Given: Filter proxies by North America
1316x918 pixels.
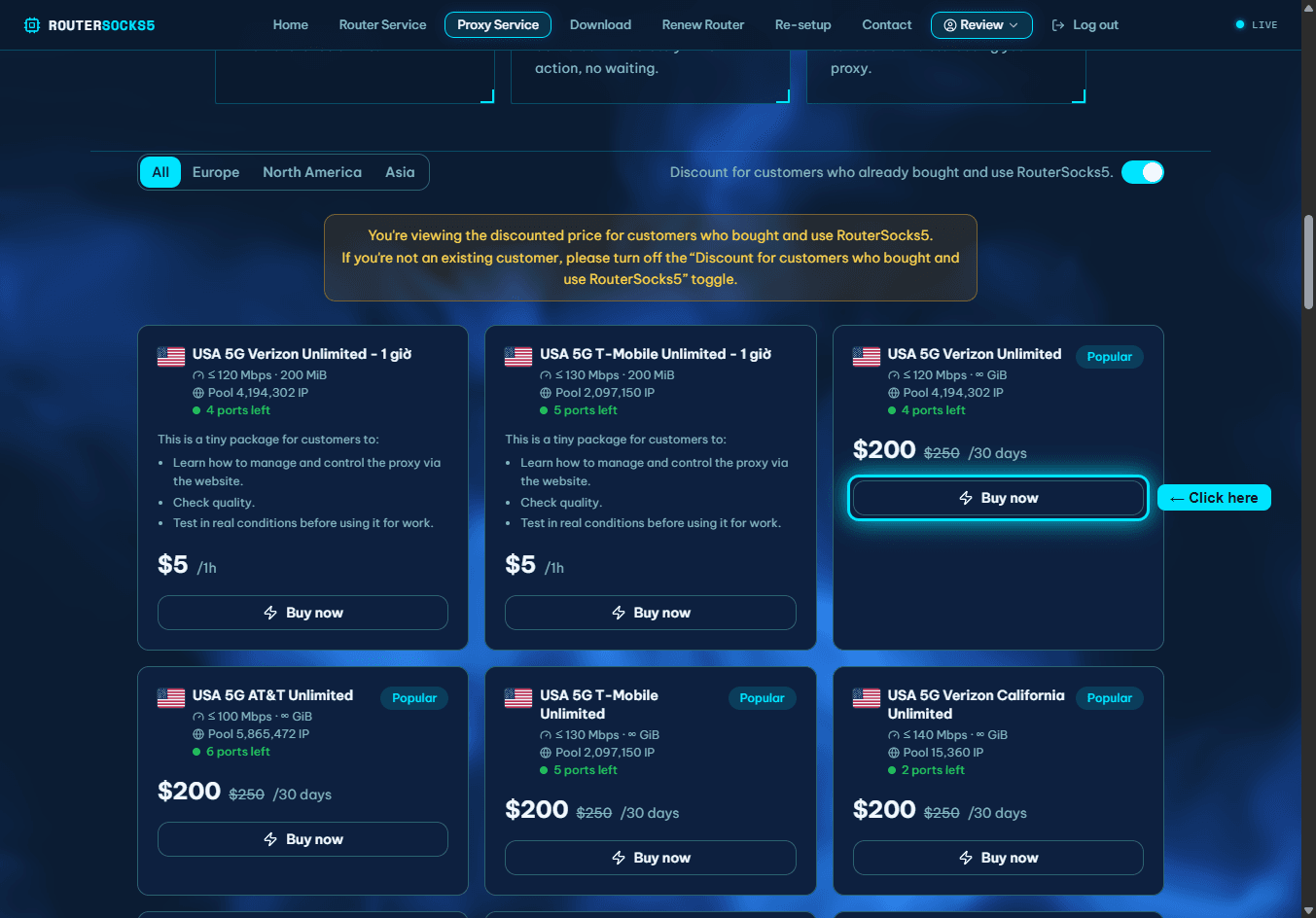Looking at the screenshot, I should pos(312,172).
